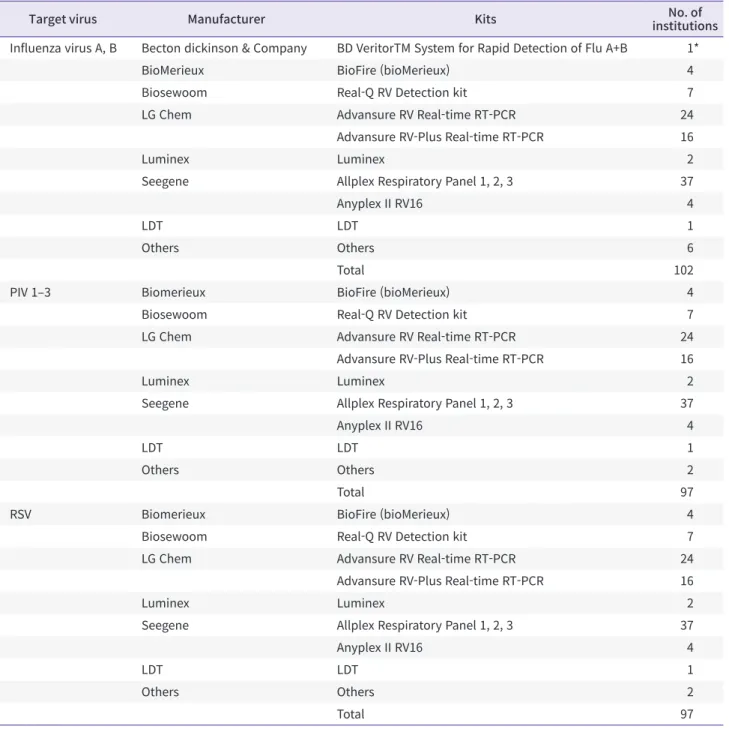Click "BioFire (bioMerieux)" in the PIV 1–3 row
Screen dimensions: 729x729
click(393, 292)
